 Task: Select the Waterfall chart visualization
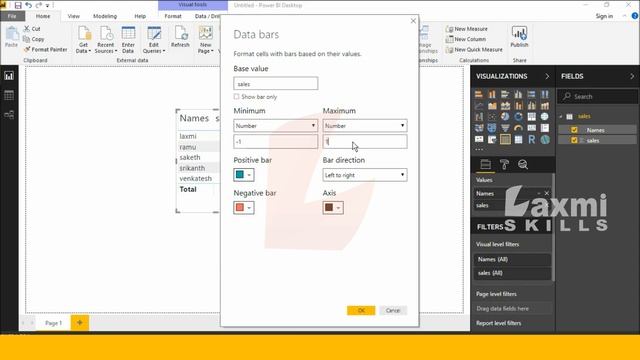[479, 117]
